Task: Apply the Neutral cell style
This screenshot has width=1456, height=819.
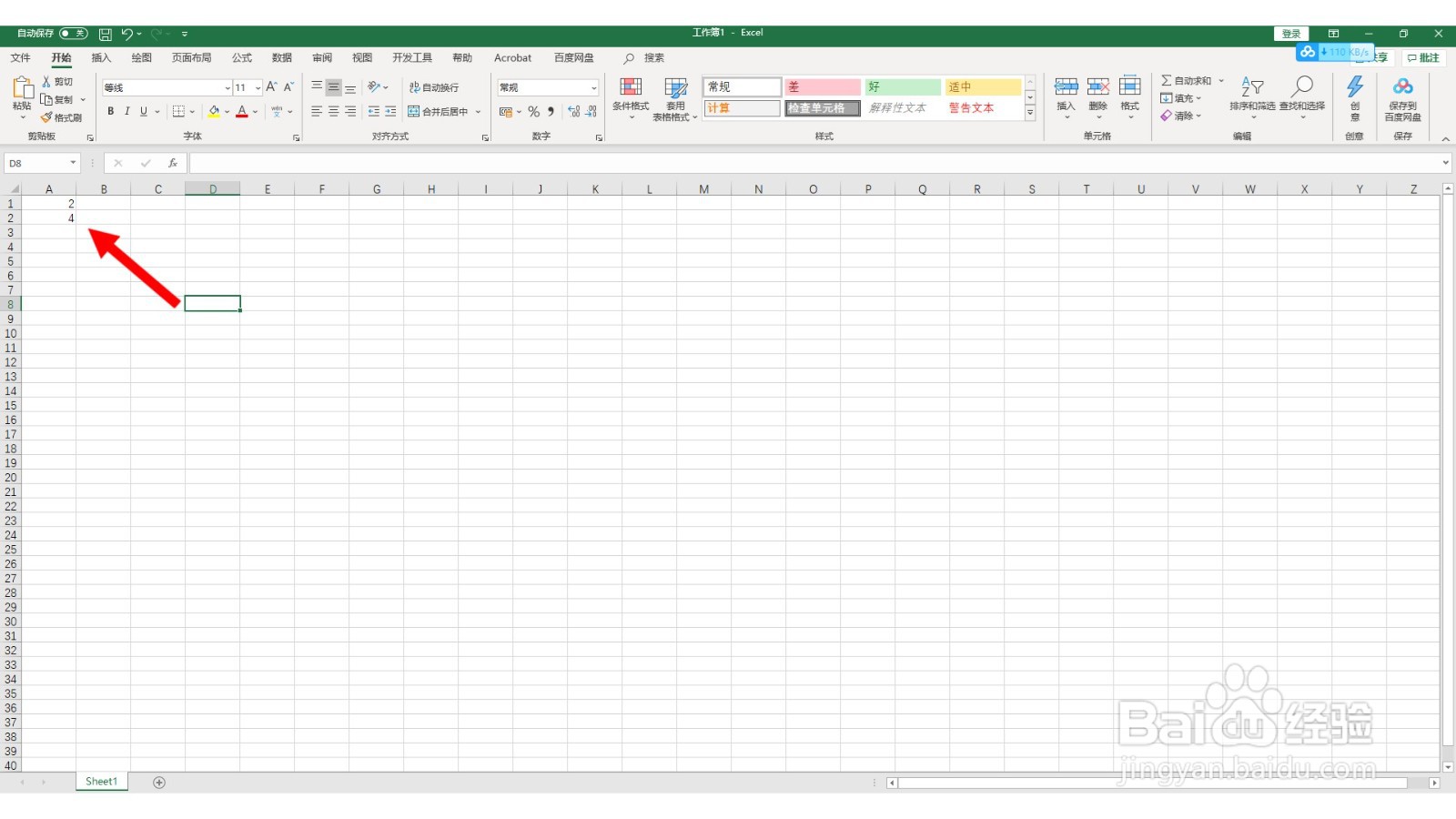Action: click(x=982, y=86)
